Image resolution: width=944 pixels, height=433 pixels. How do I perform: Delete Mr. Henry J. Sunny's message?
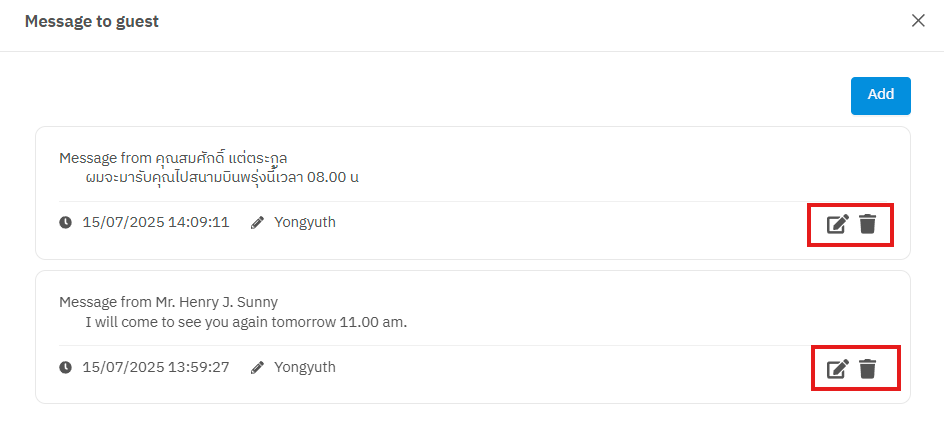click(867, 369)
